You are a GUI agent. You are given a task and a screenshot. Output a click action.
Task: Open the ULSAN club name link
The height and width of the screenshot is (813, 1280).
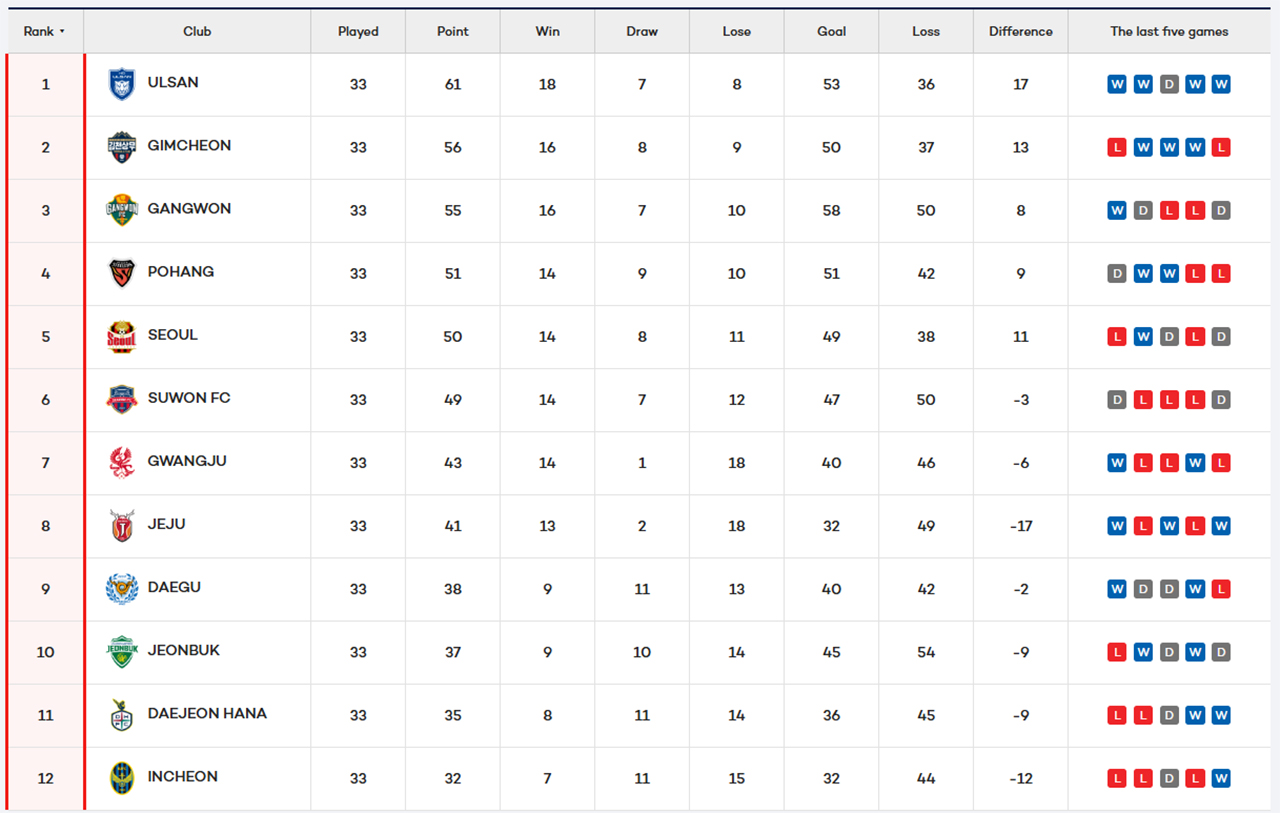[173, 83]
